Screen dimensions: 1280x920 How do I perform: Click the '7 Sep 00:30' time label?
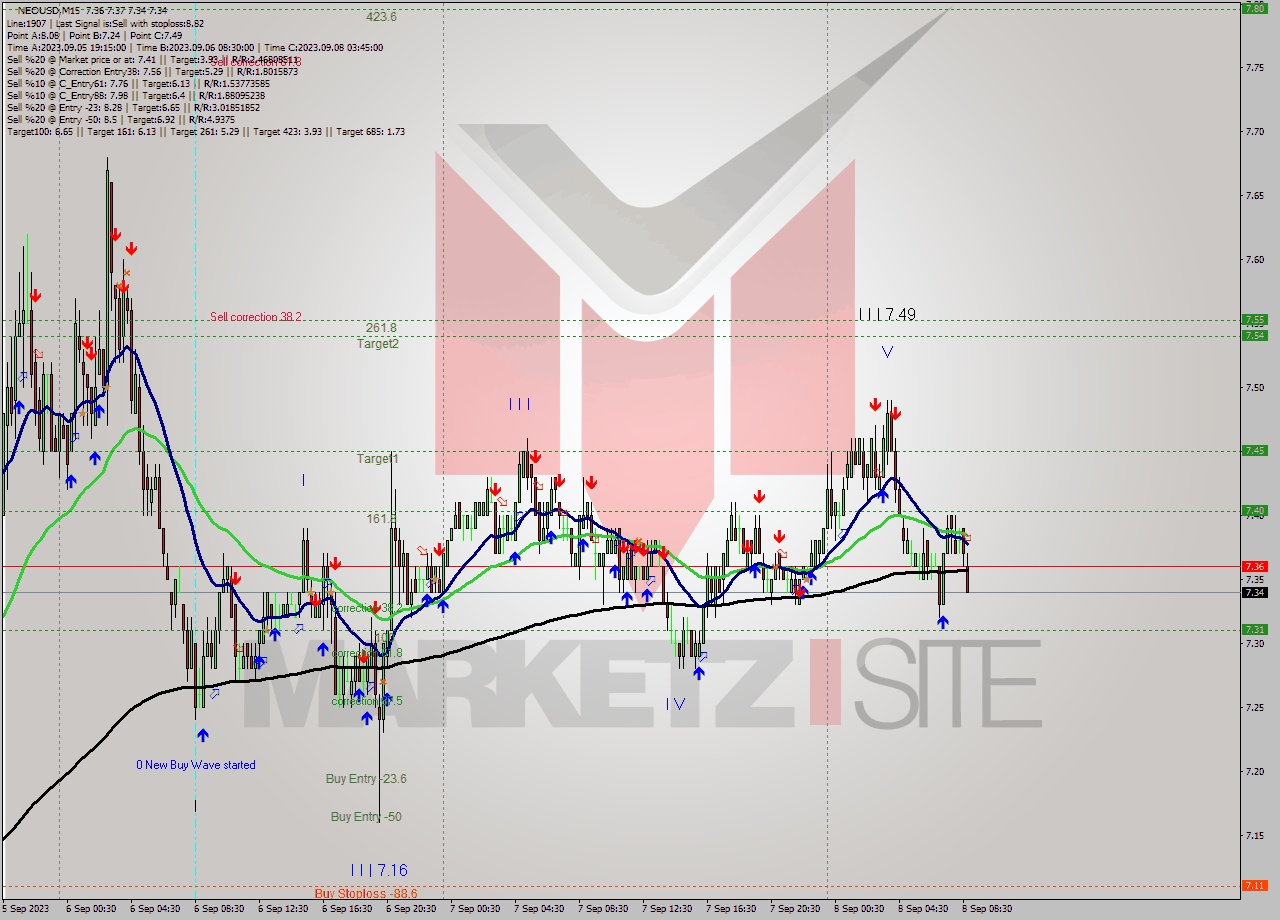pos(475,909)
